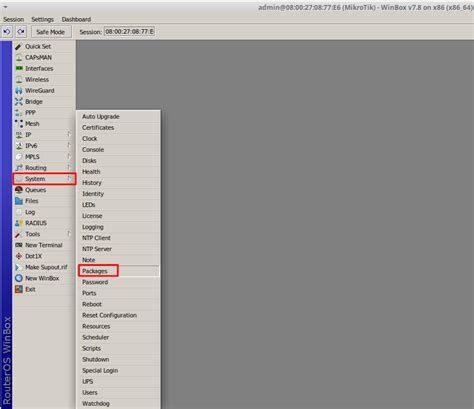
Task: Click the Routing icon
Action: 19,168
